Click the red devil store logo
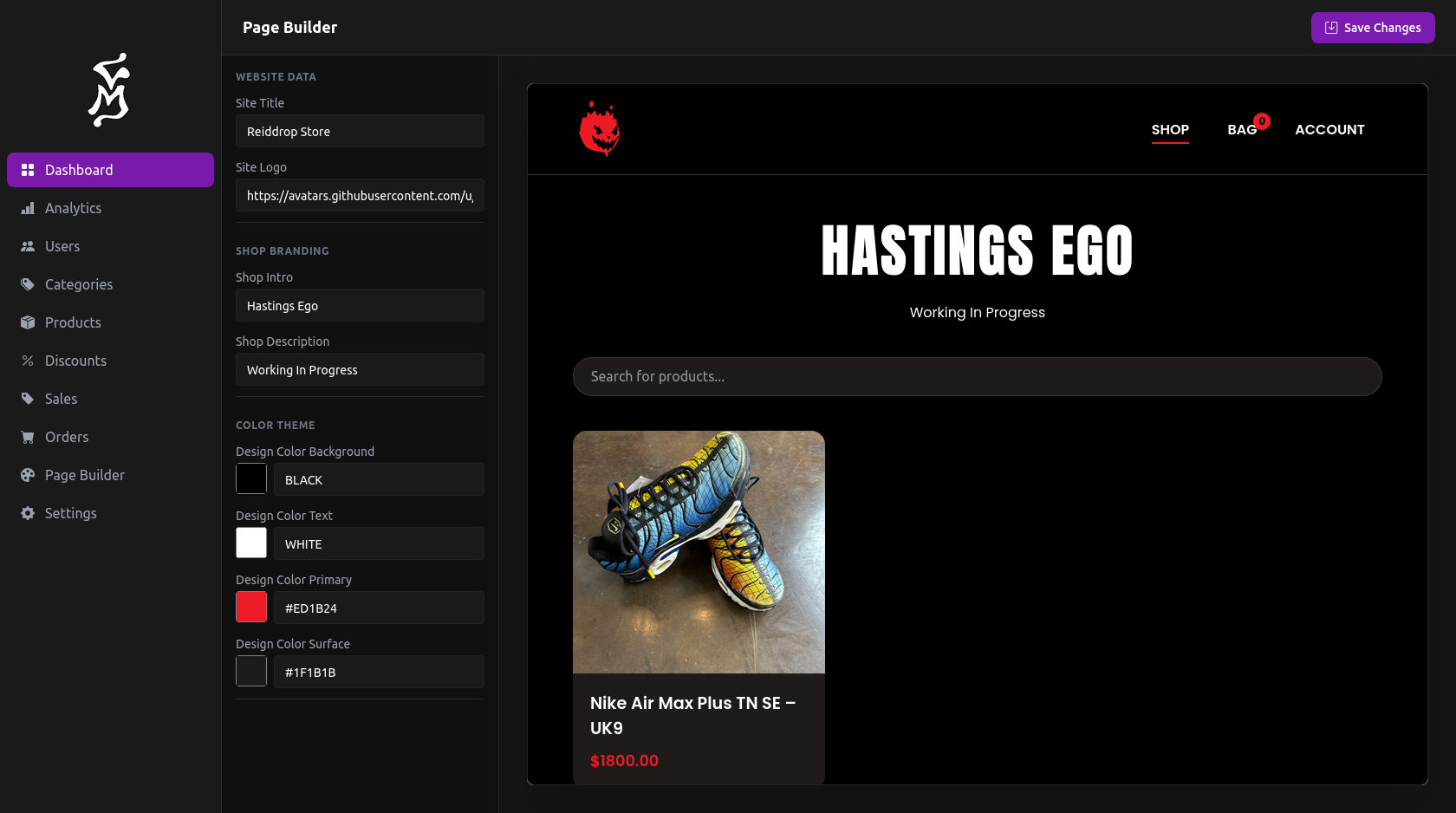The image size is (1456, 813). pyautogui.click(x=600, y=129)
